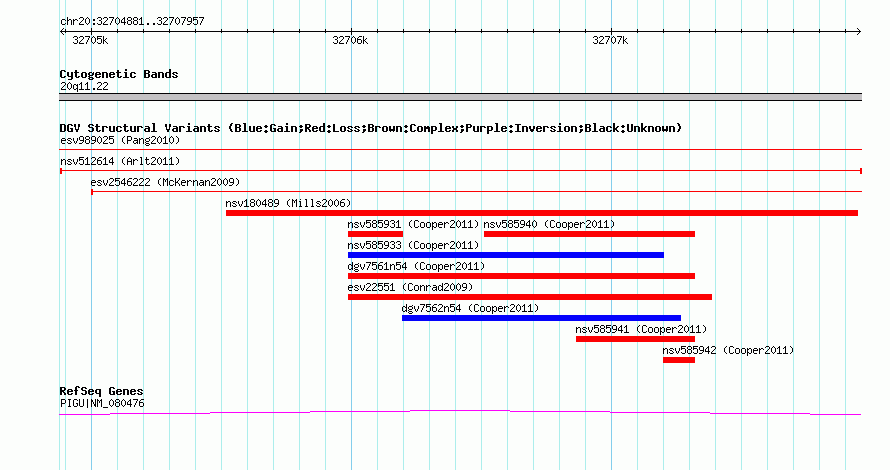This screenshot has height=470, width=890.
Task: Click the nsv585941 (Cooper2011) variant label
Action: click(x=641, y=329)
